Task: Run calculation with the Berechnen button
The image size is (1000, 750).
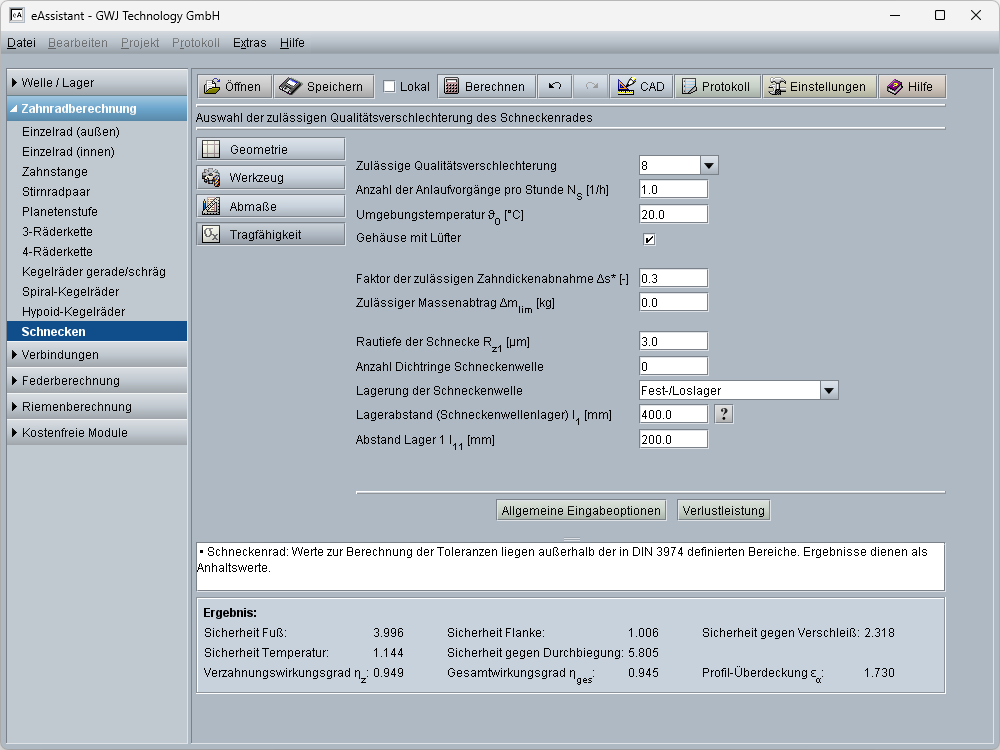Action: point(486,87)
